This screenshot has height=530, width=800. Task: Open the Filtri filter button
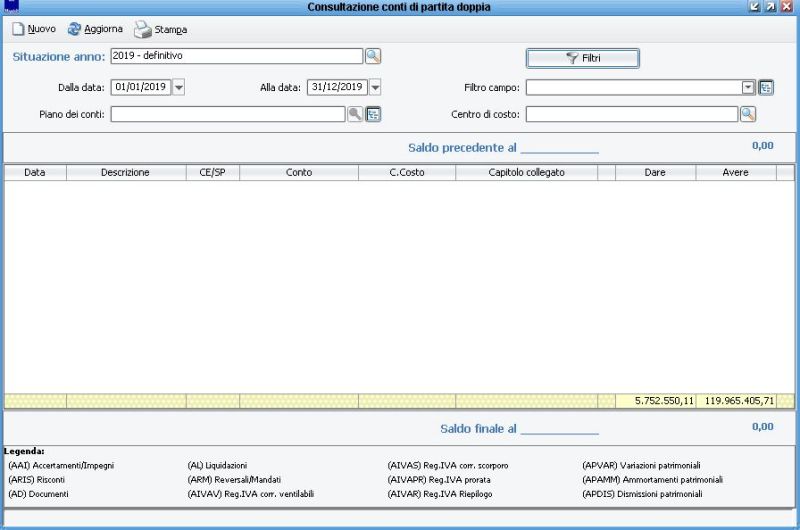(x=582, y=58)
